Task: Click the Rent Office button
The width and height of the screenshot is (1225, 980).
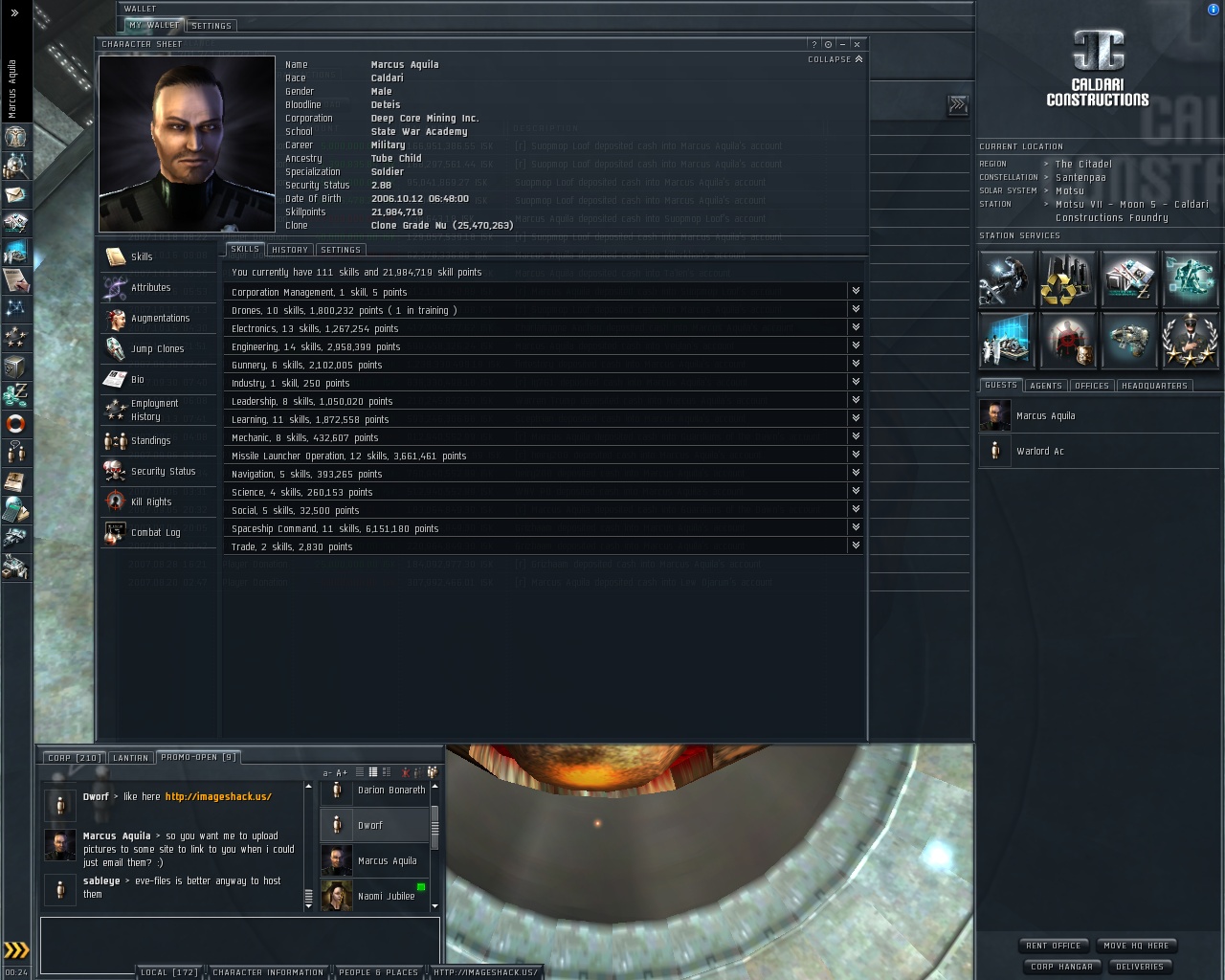Action: [x=1054, y=946]
